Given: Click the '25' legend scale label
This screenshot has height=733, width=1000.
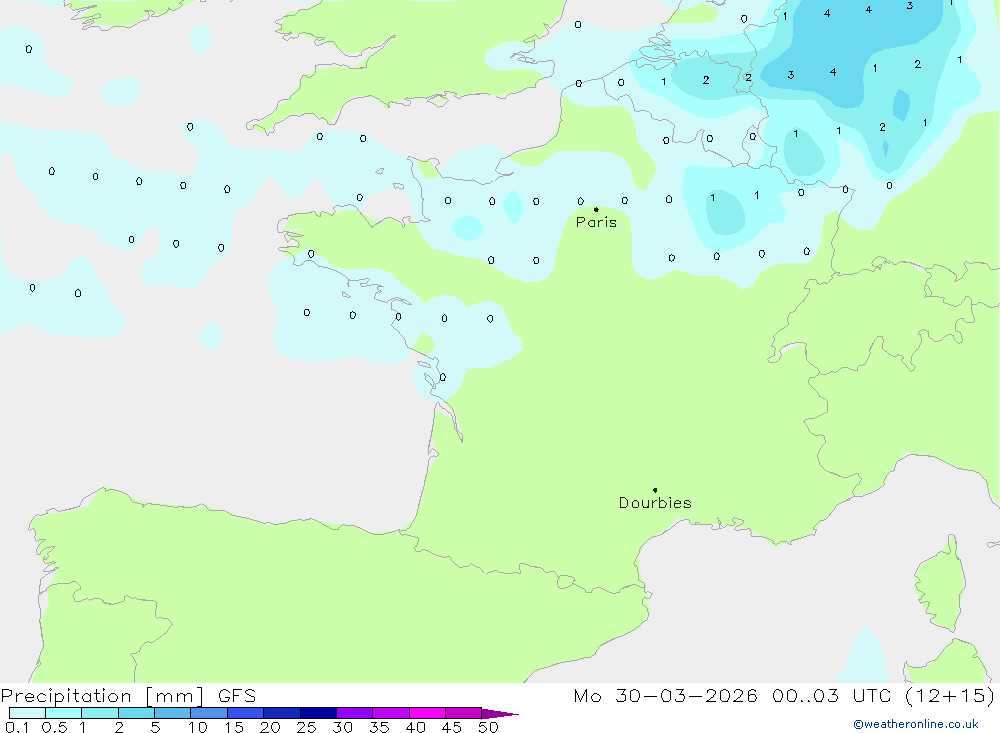Looking at the screenshot, I should click(x=306, y=727).
